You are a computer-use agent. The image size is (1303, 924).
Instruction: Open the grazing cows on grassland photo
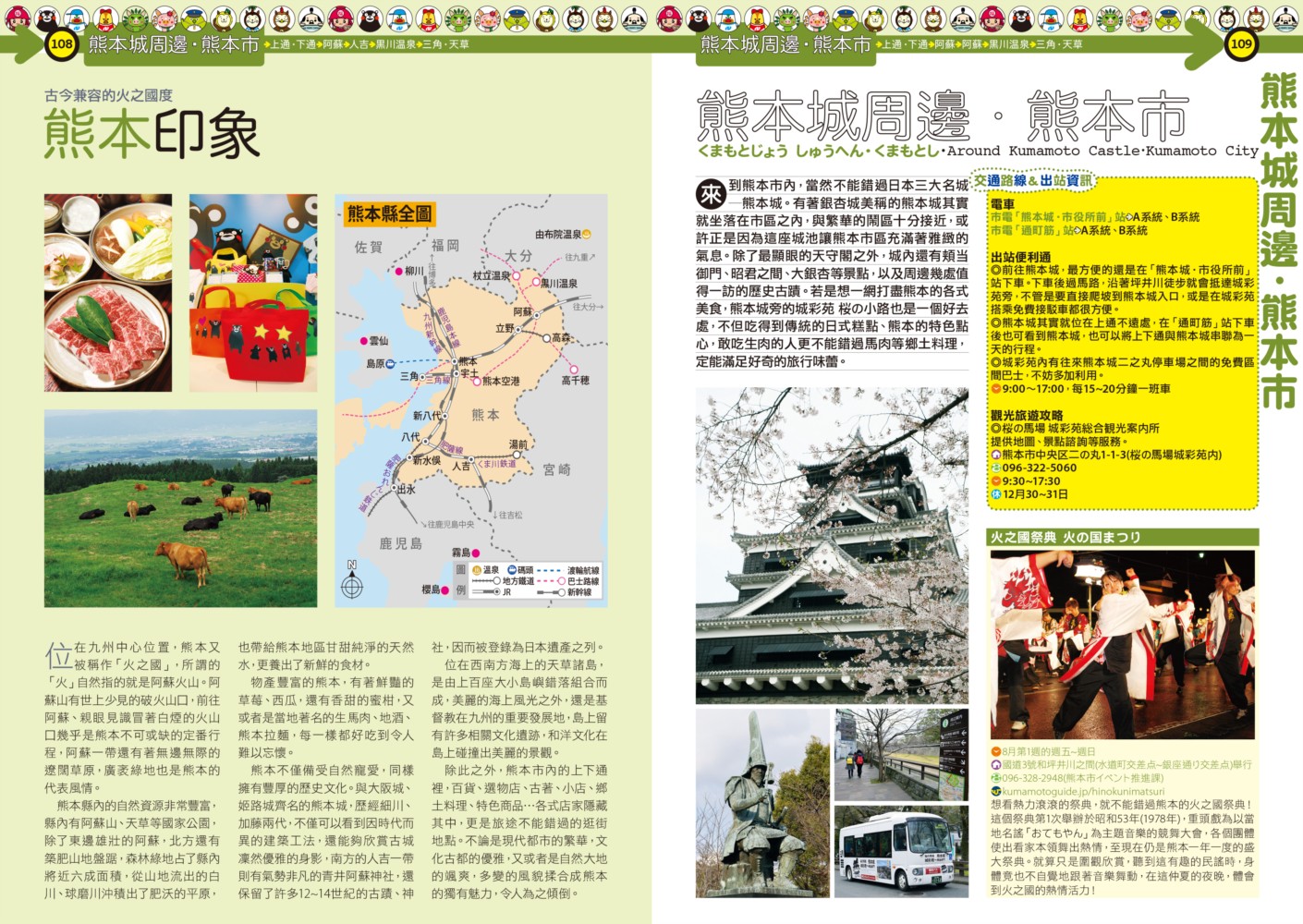pyautogui.click(x=180, y=508)
